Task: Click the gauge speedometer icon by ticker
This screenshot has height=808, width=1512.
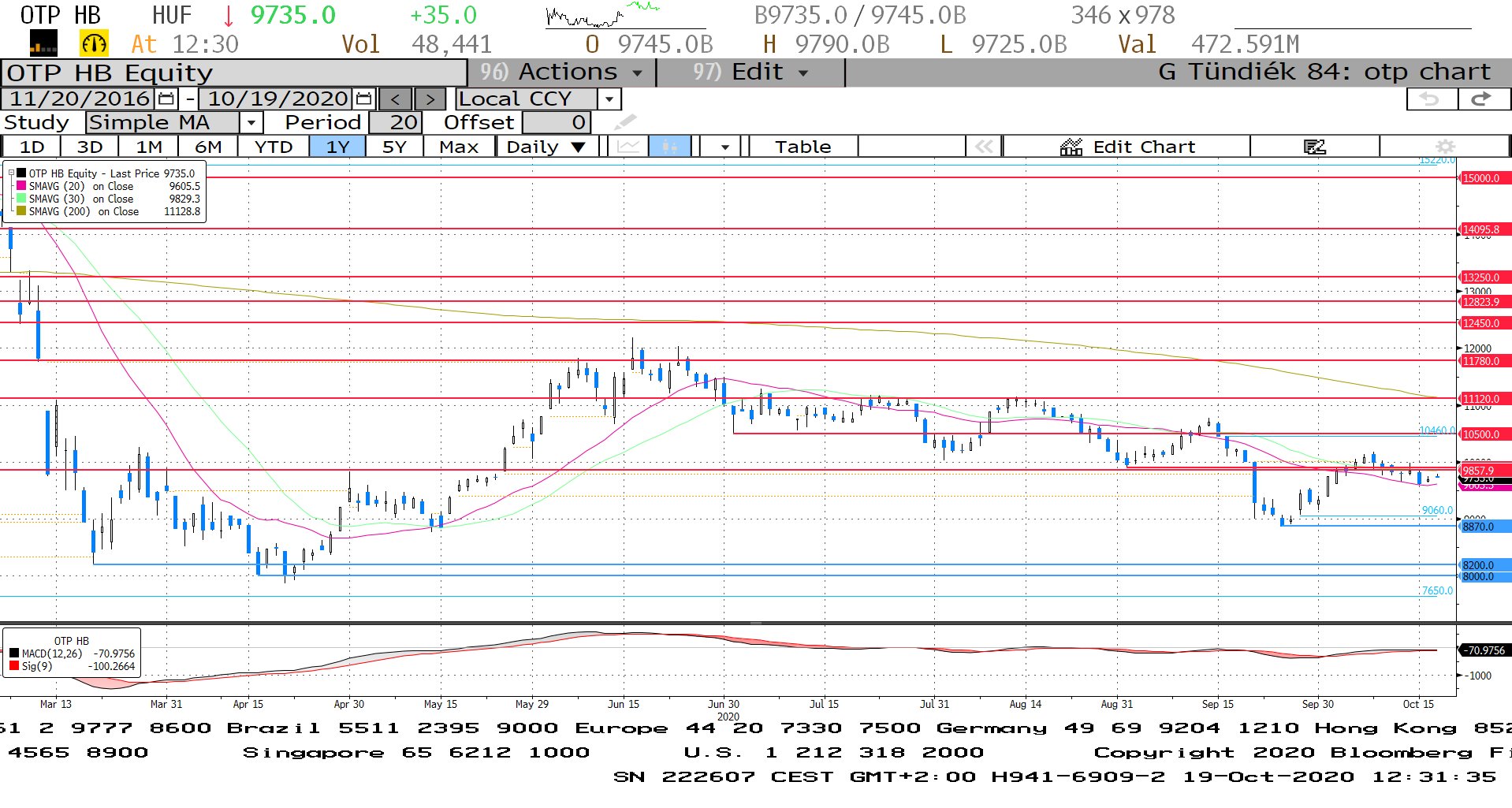Action: point(94,43)
